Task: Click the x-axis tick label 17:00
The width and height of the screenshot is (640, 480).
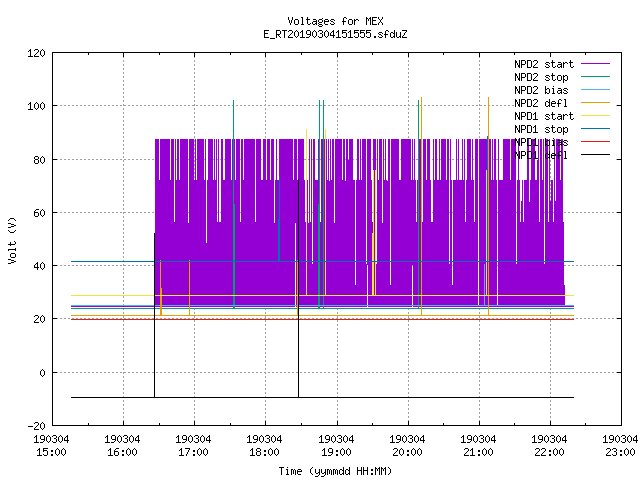Action: [193, 452]
